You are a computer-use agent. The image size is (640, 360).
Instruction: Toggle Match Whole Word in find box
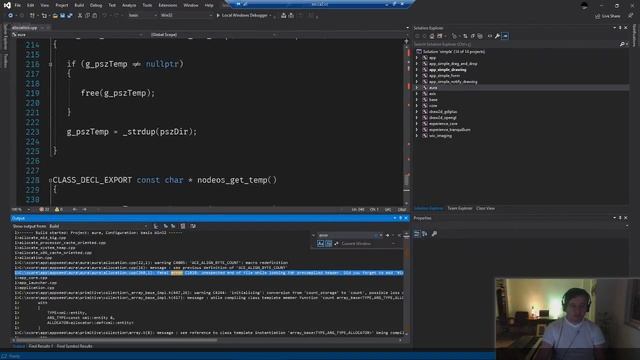click(329, 244)
